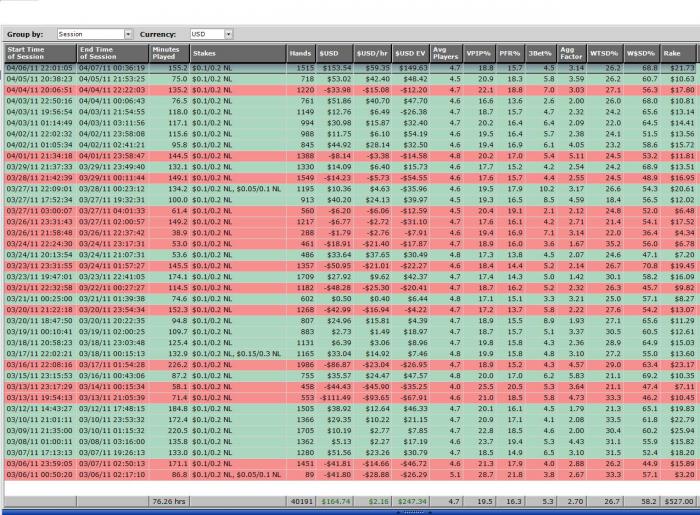Click the $USD EV column header
Screen dimensions: 700x515
[x=410, y=53]
